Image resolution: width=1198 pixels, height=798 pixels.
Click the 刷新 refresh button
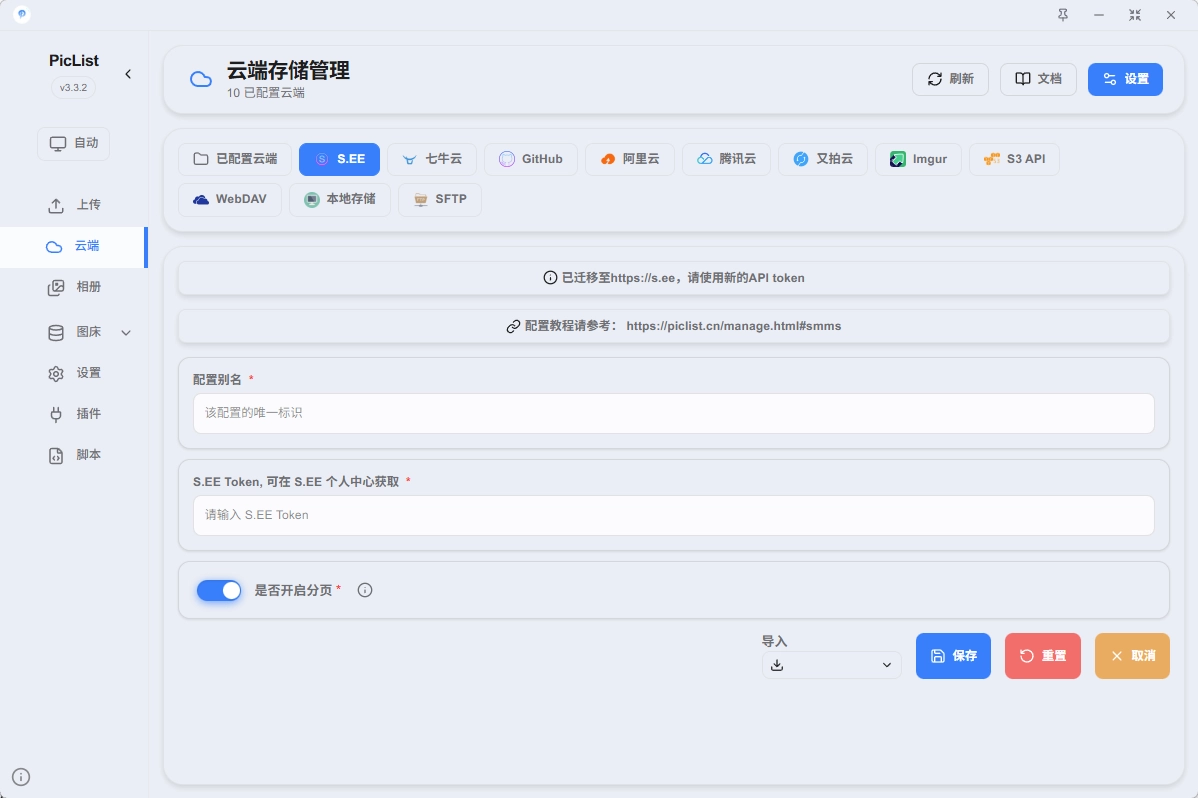coord(950,79)
